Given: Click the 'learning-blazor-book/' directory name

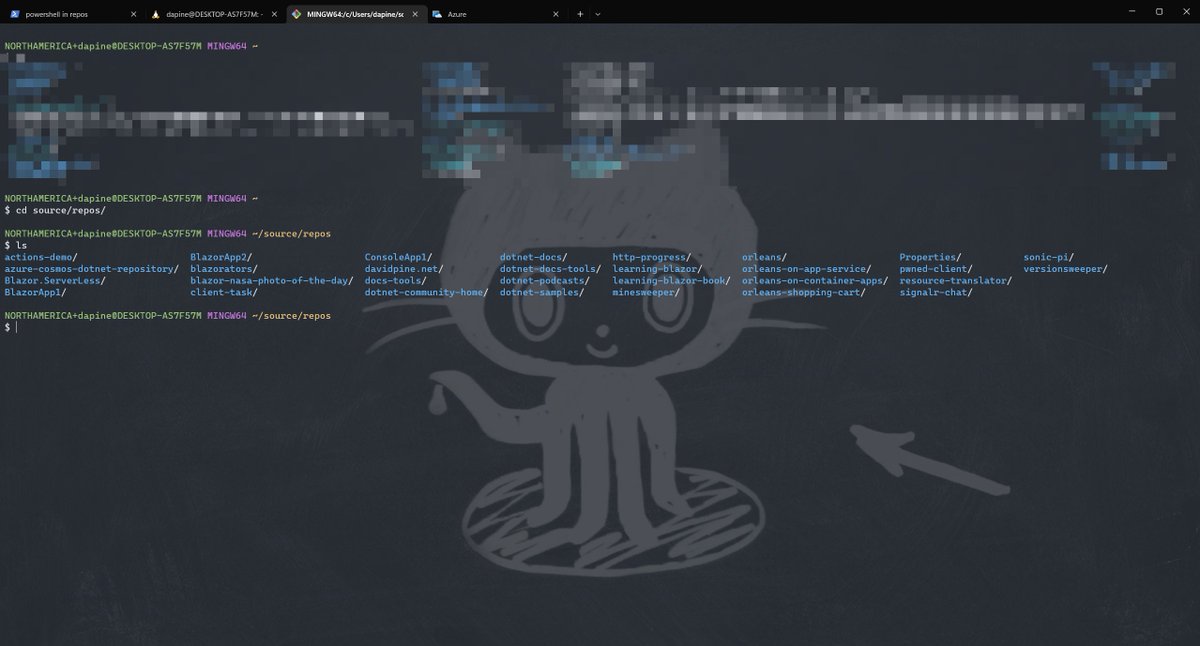Looking at the screenshot, I should point(672,281).
